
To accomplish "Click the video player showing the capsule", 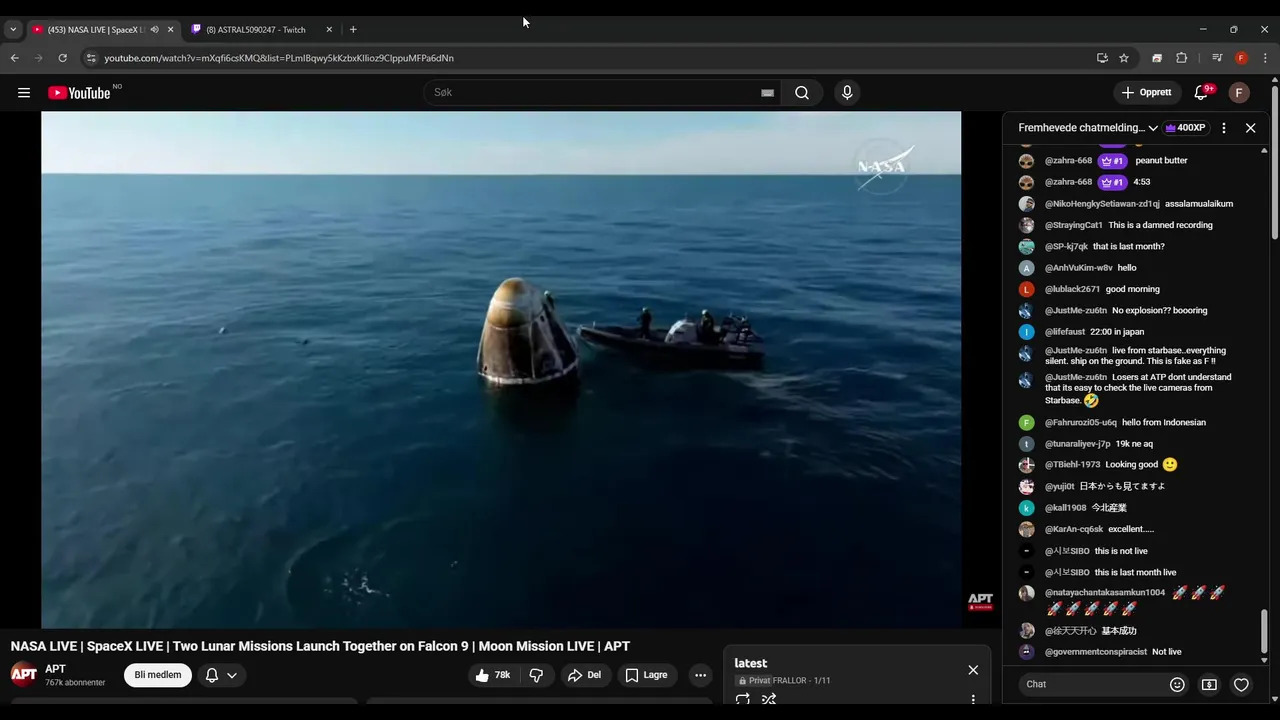I will pos(501,370).
